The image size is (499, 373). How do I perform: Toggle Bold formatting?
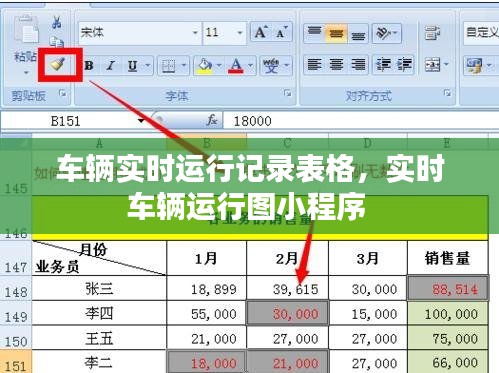(89, 66)
